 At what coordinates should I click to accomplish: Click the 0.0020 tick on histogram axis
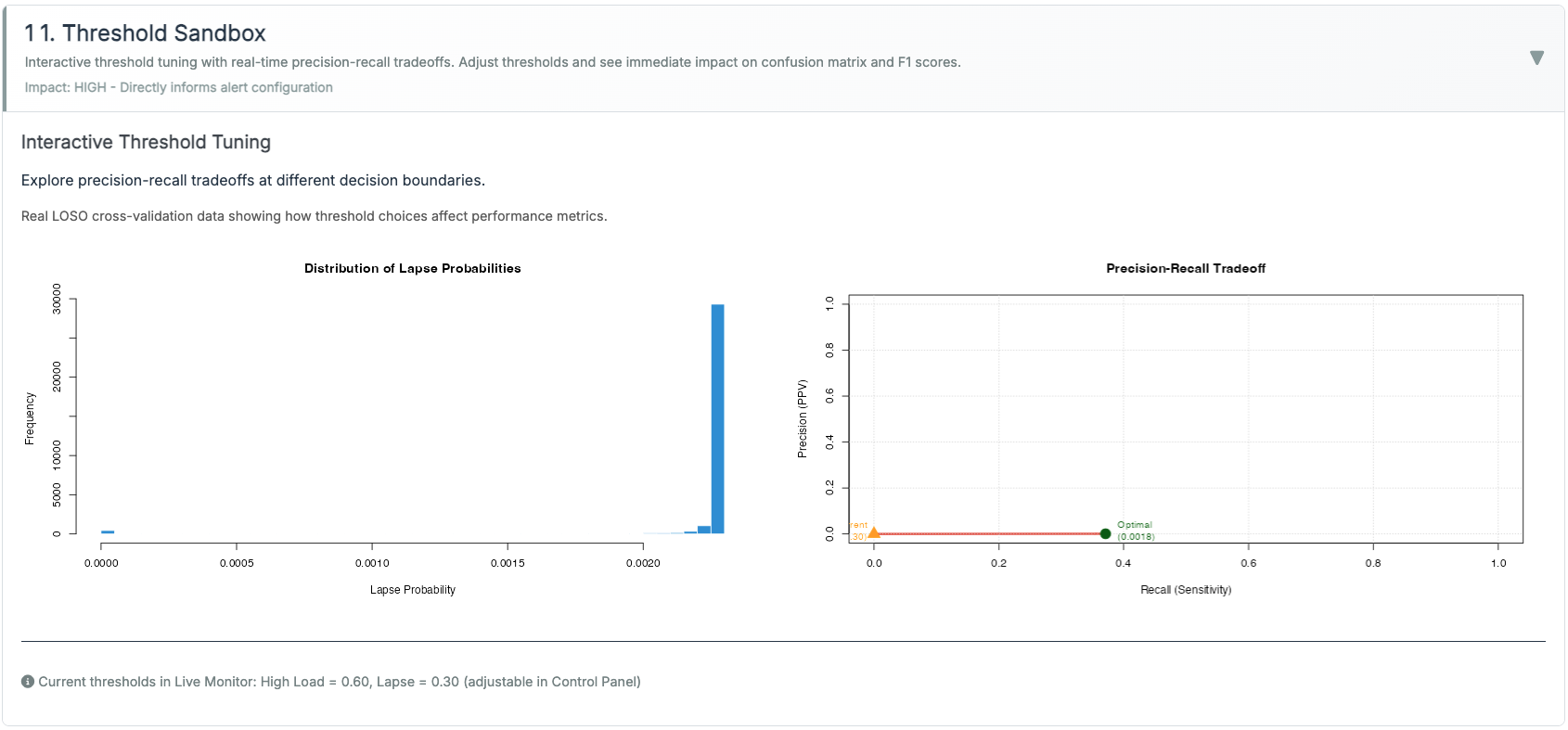pyautogui.click(x=643, y=563)
